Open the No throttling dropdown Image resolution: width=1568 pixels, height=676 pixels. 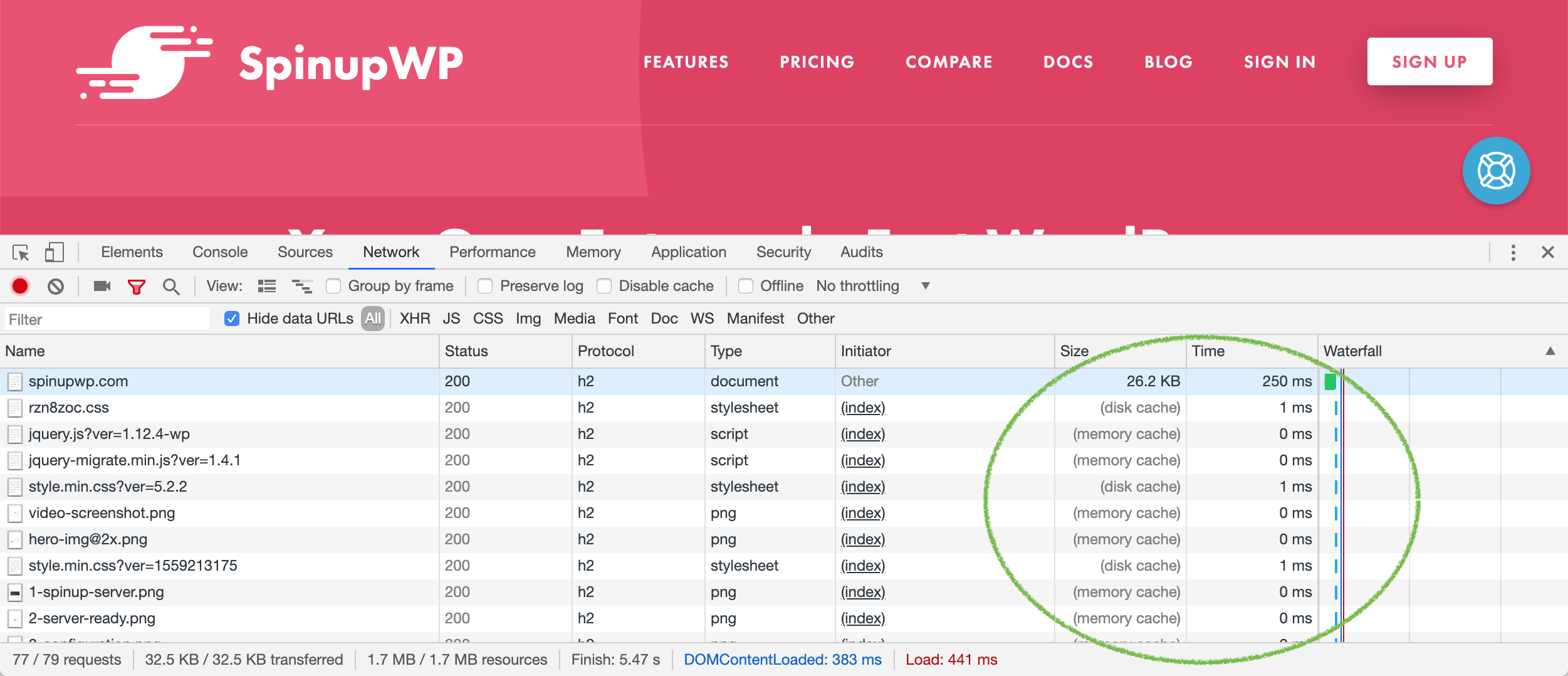(872, 286)
